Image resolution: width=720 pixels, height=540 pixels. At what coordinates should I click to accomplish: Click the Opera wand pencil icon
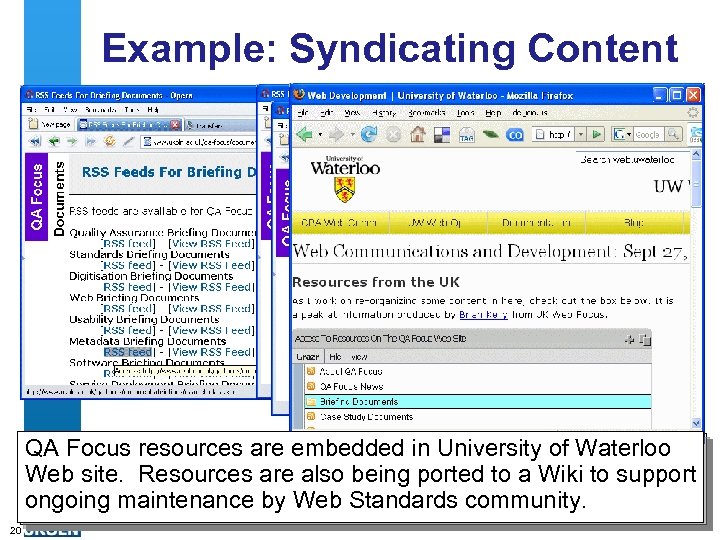point(128,141)
